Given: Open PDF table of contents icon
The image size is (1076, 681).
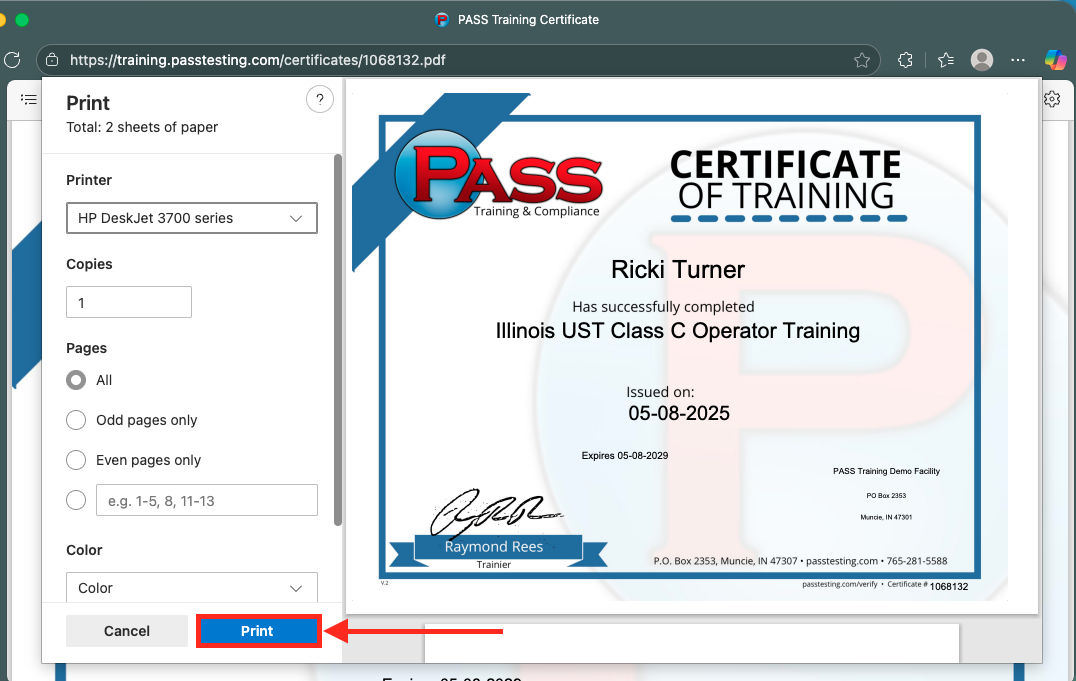Looking at the screenshot, I should click(29, 100).
